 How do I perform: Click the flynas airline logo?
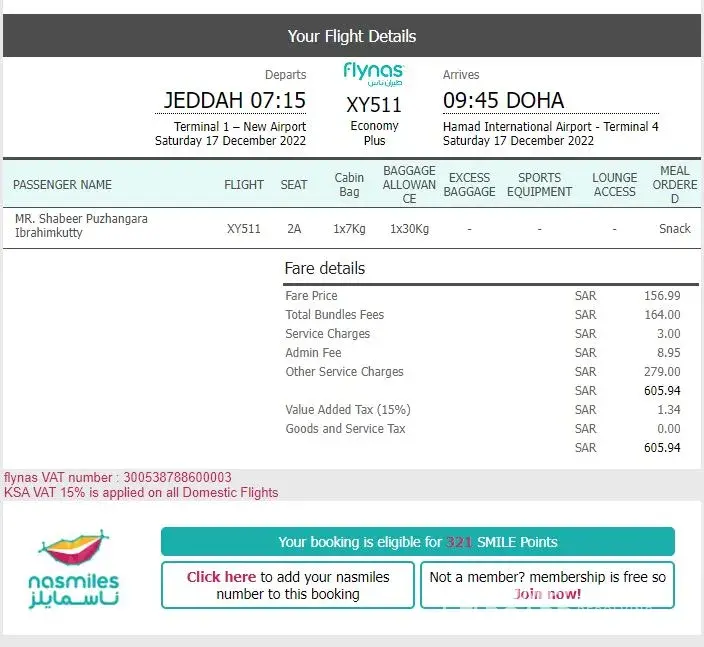click(374, 74)
